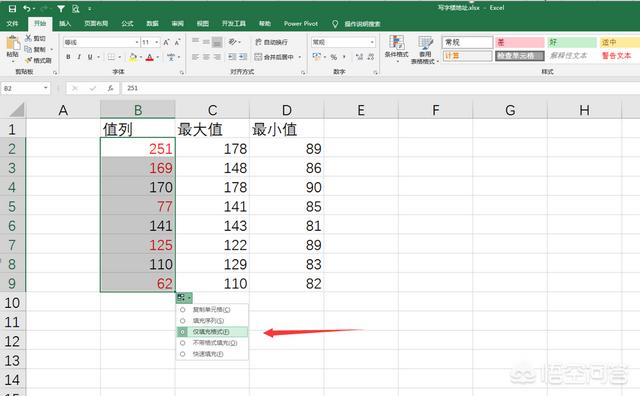Click the Wrap Text (自动换行) button

(x=271, y=42)
